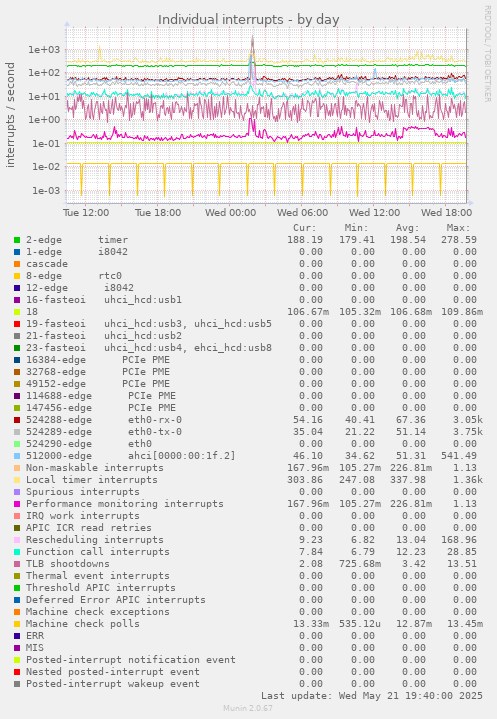The width and height of the screenshot is (497, 719).
Task: Click the cyan Function call interrupts swatch
Action: [x=17, y=552]
